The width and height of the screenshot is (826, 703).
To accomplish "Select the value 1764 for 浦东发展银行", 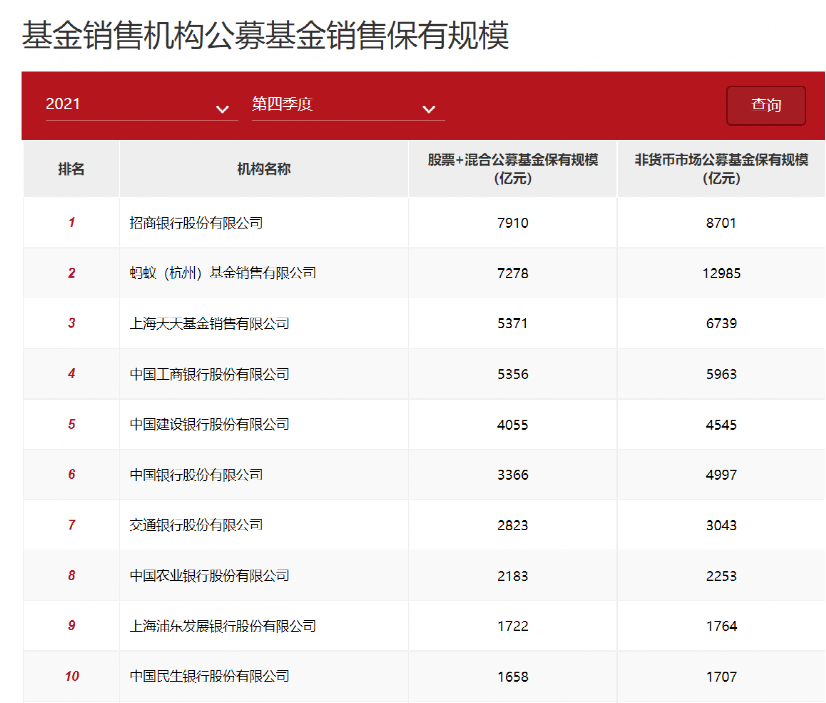I will [721, 626].
